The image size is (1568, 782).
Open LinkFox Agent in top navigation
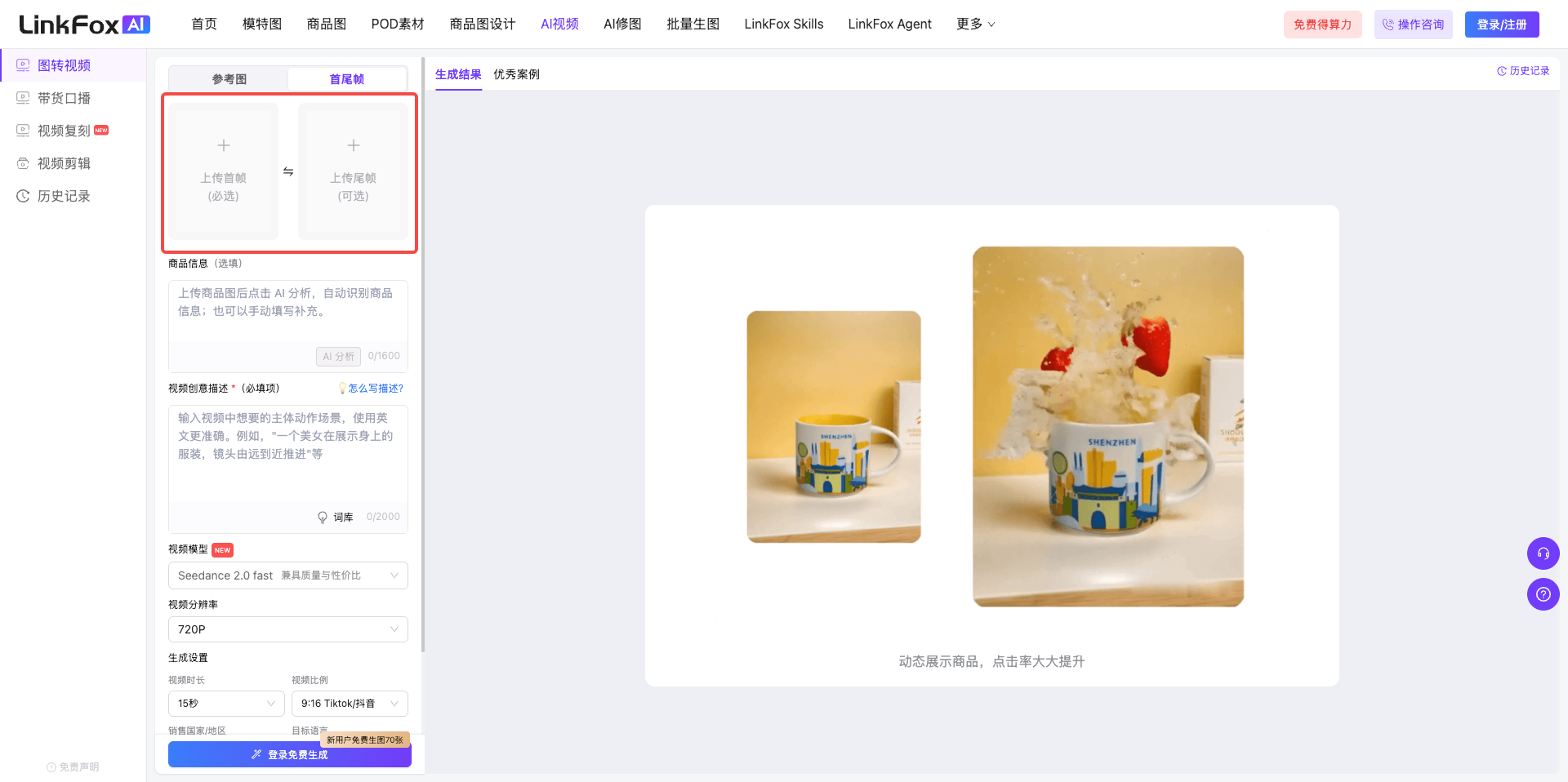pos(889,24)
